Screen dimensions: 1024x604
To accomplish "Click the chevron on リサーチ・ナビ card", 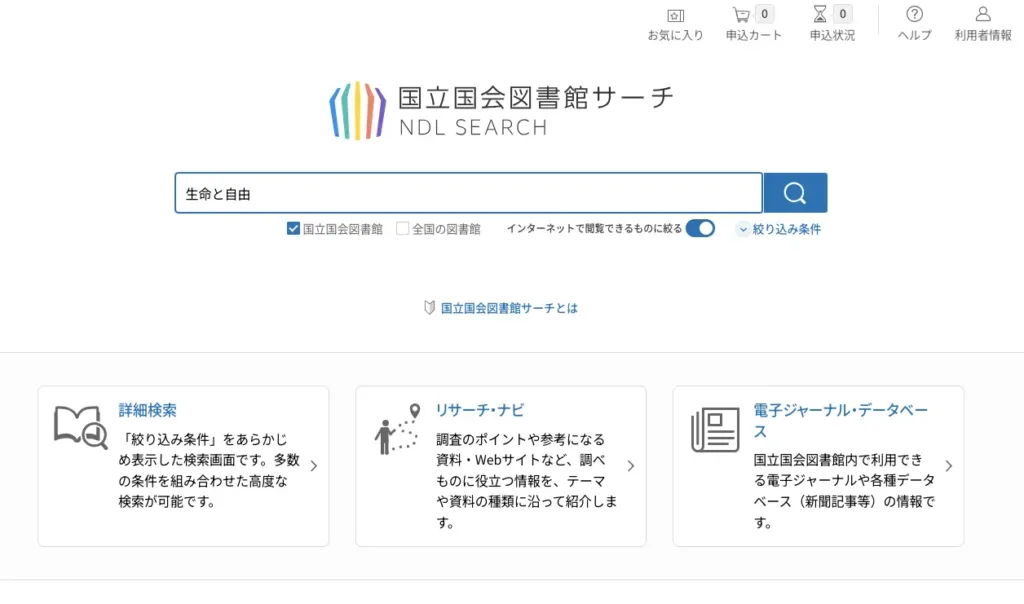I will [x=631, y=466].
